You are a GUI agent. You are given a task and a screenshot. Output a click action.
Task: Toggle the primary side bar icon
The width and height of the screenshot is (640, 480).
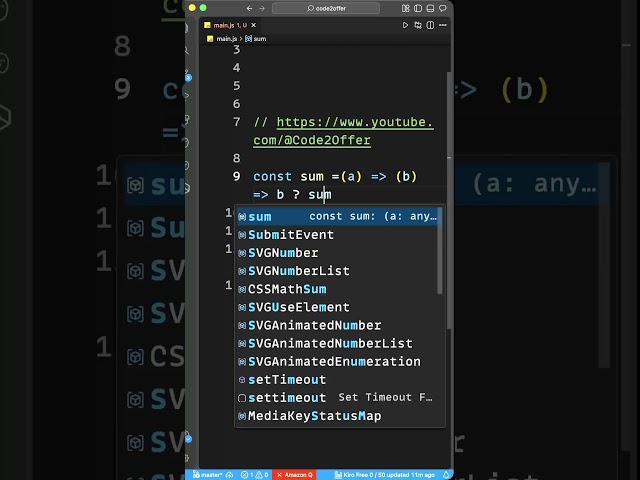[418, 8]
